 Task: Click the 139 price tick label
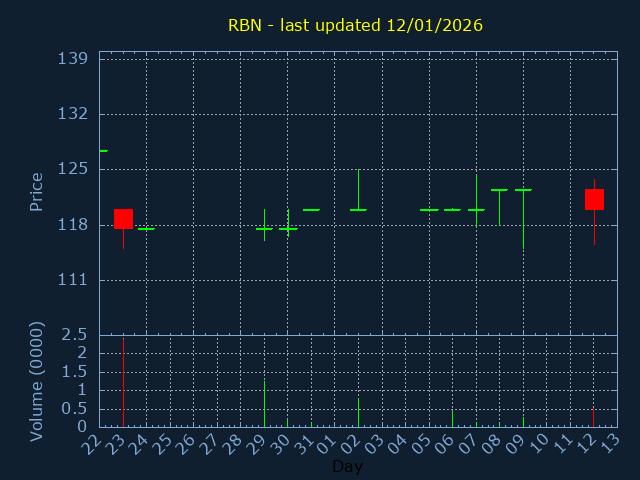click(75, 59)
